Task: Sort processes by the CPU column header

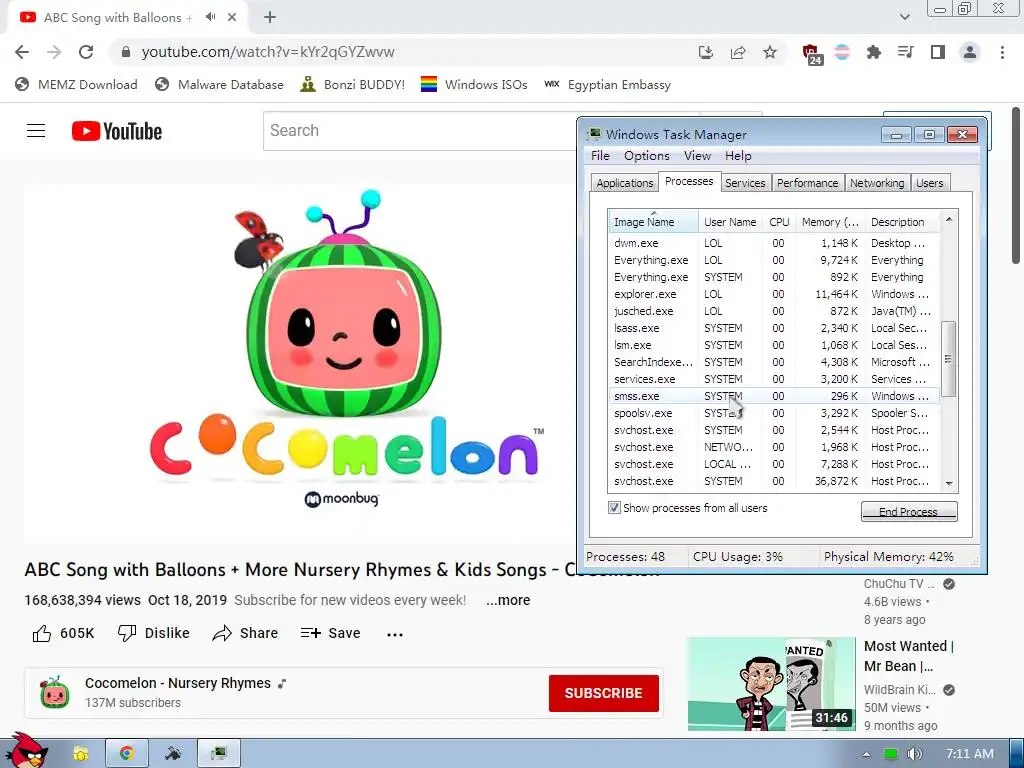Action: point(779,222)
